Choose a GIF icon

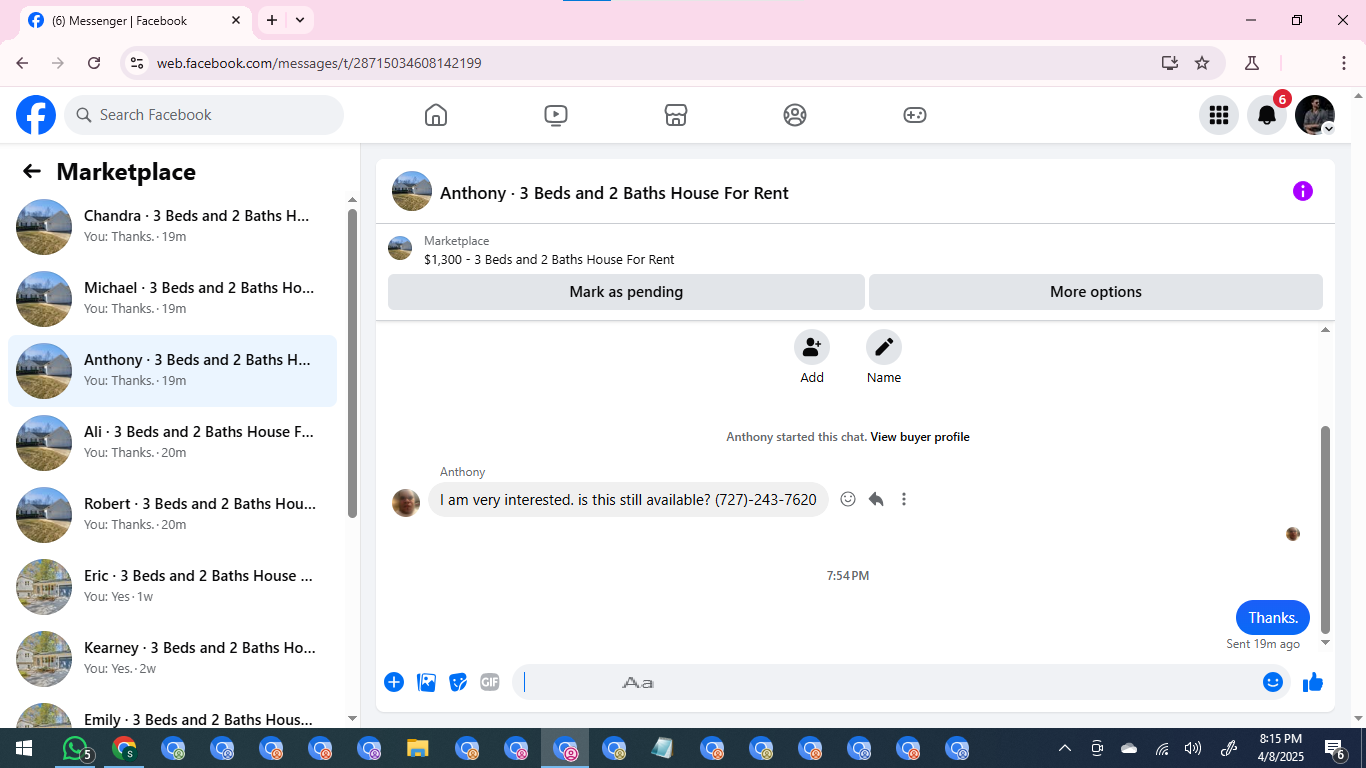(490, 682)
